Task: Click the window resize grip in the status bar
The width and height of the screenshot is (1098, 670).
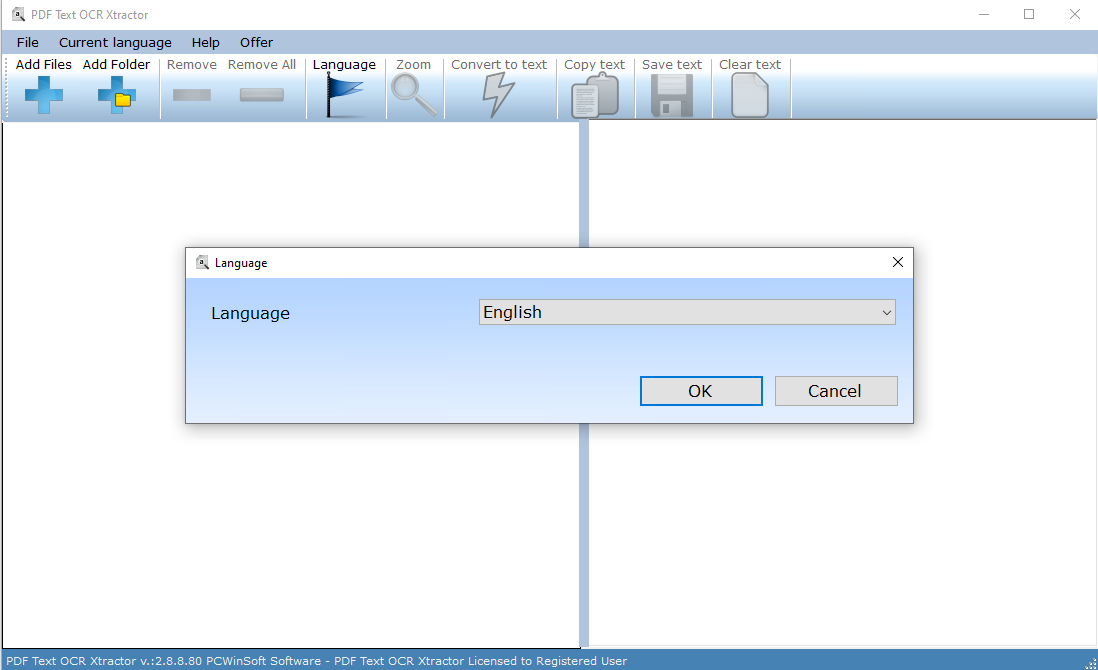Action: [1090, 662]
